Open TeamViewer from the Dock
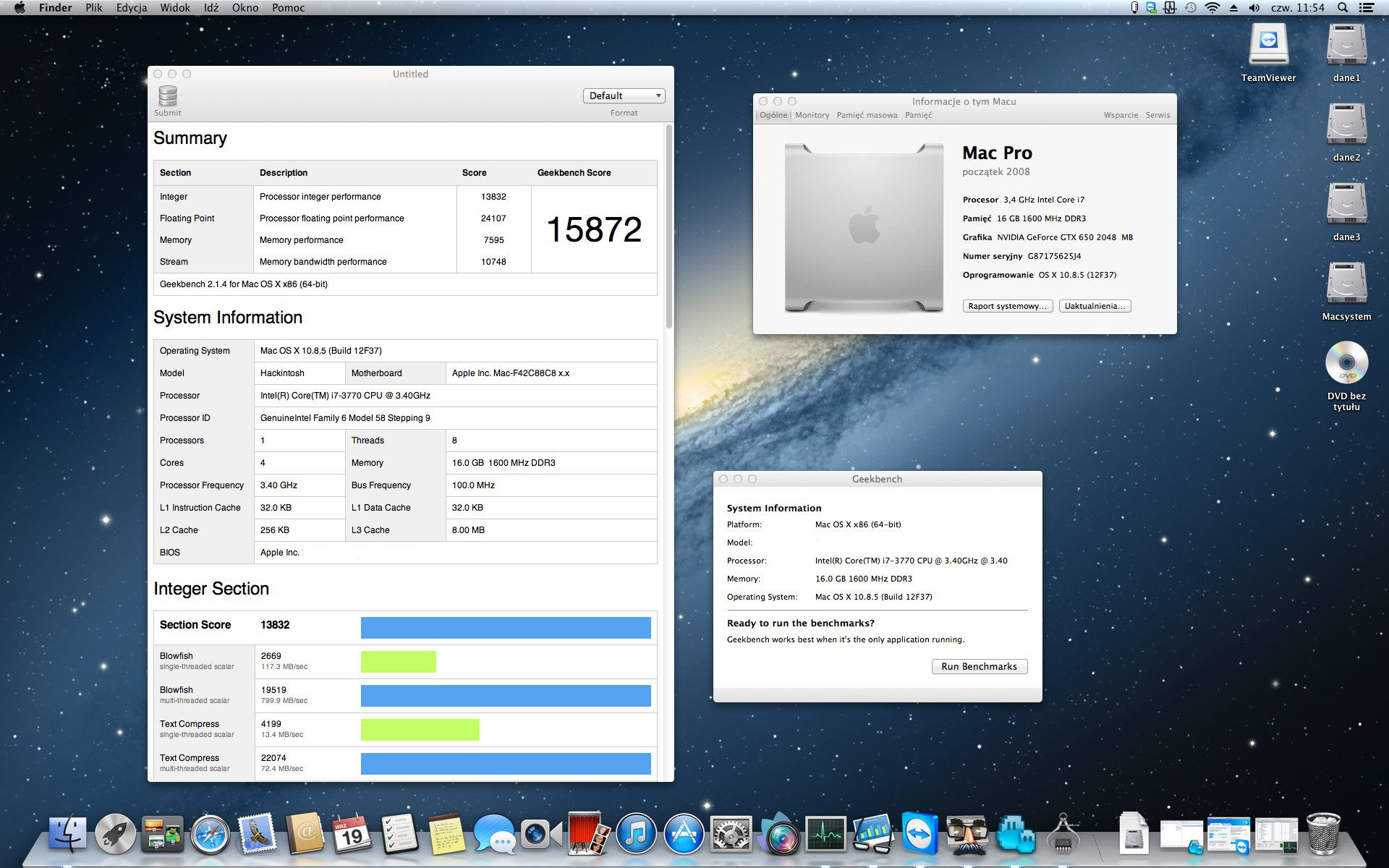The height and width of the screenshot is (868, 1389). click(920, 834)
